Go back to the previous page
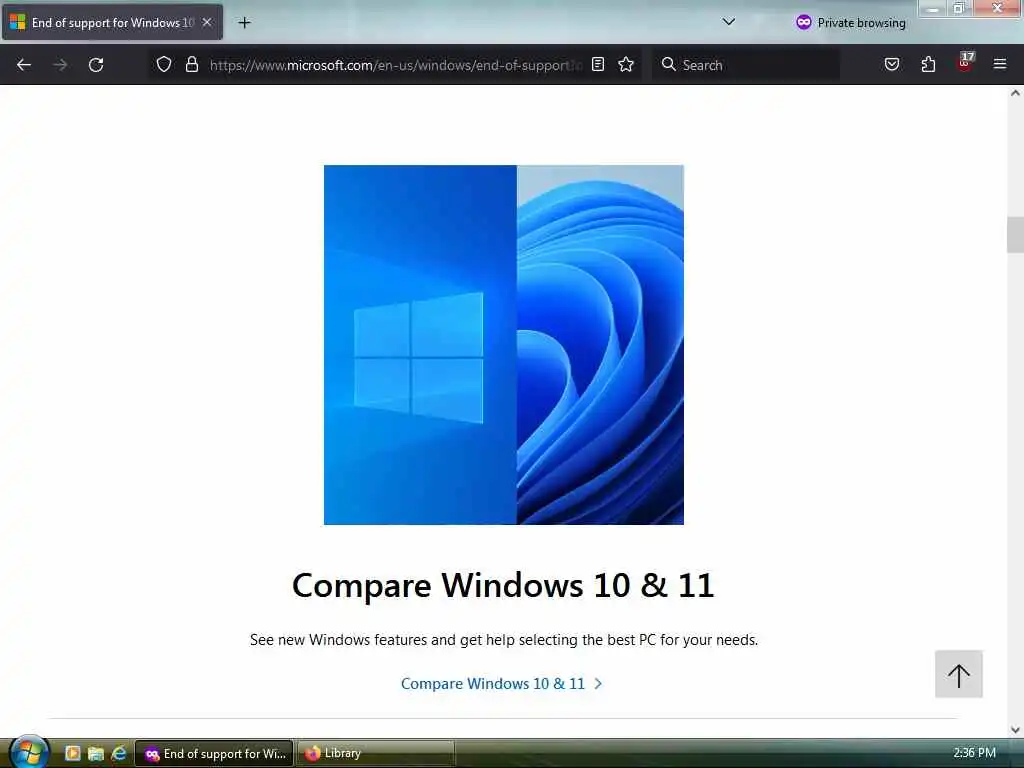 pos(24,65)
